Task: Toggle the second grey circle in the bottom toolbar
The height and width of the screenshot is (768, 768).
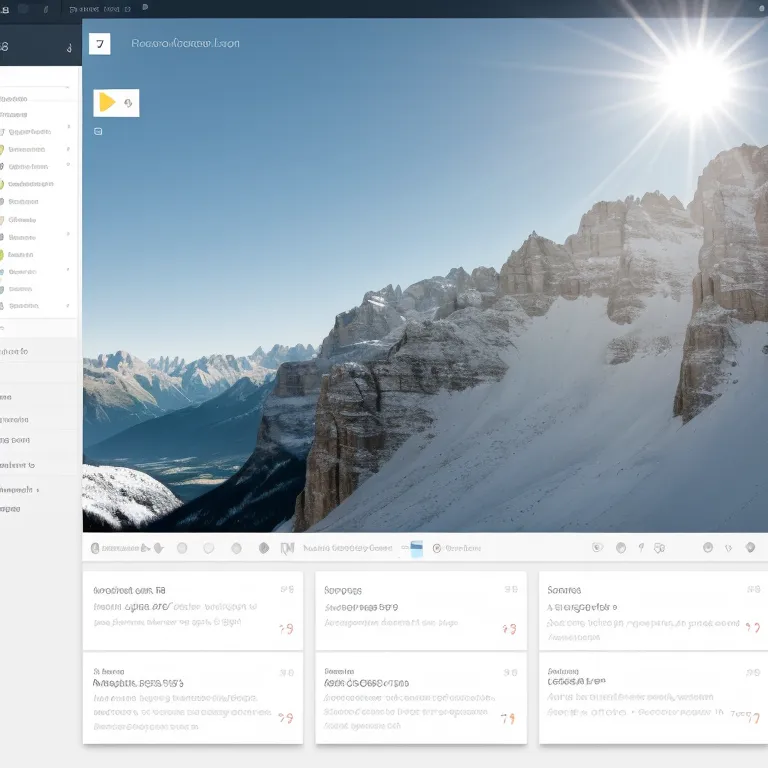Action: (209, 548)
